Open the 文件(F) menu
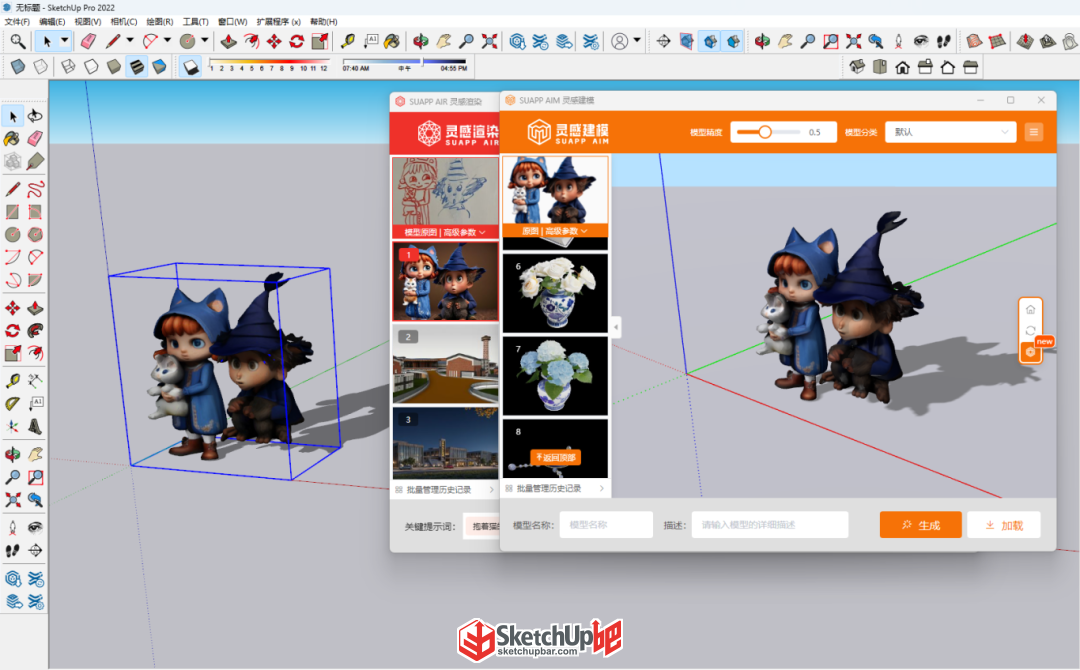 pos(17,22)
